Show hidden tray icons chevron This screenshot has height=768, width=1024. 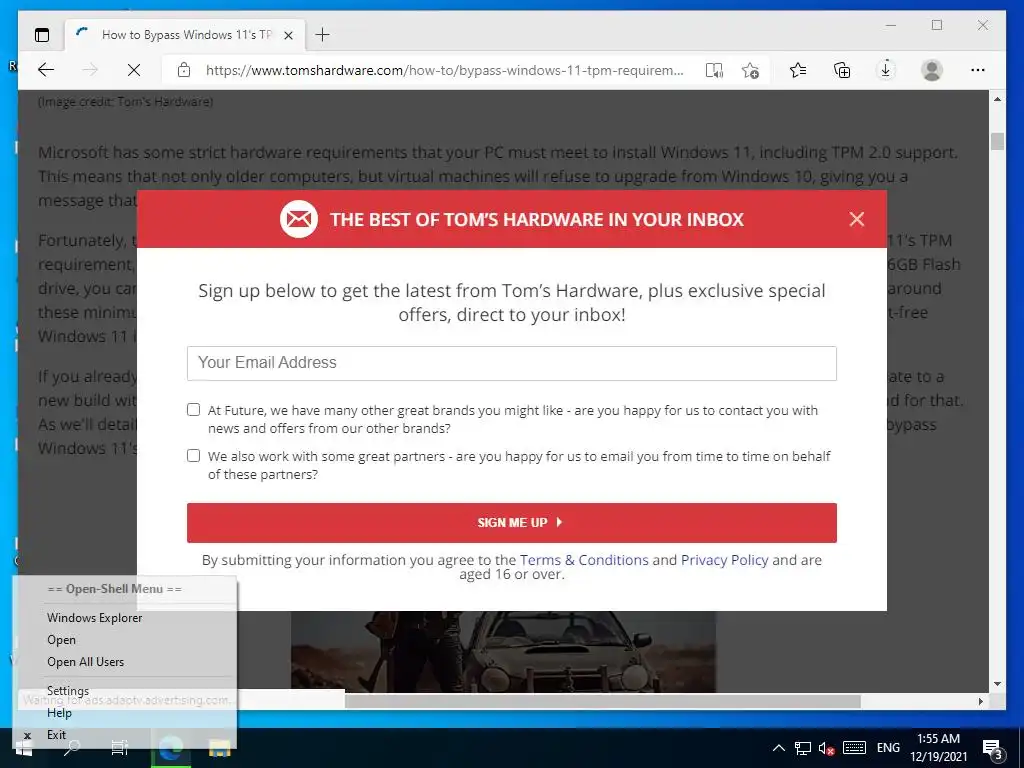pyautogui.click(x=778, y=748)
